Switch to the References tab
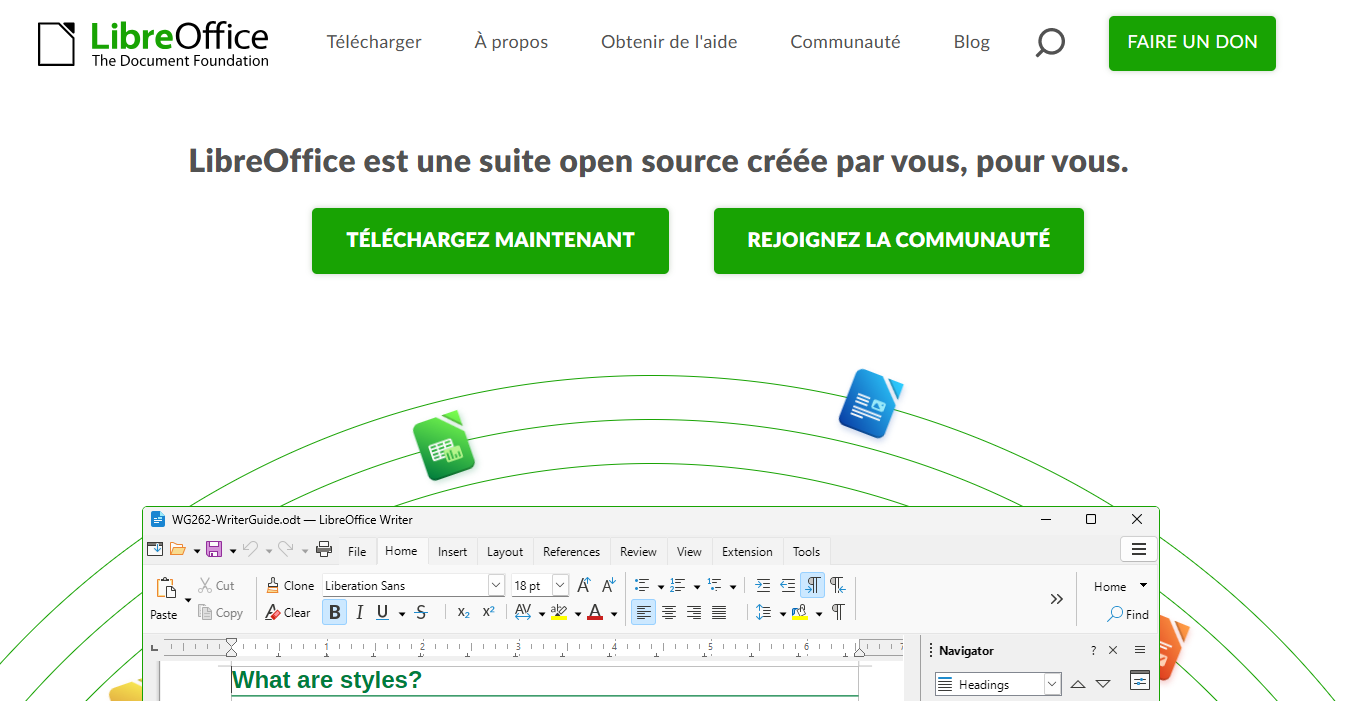Viewport: 1349px width, 701px height. pos(571,551)
